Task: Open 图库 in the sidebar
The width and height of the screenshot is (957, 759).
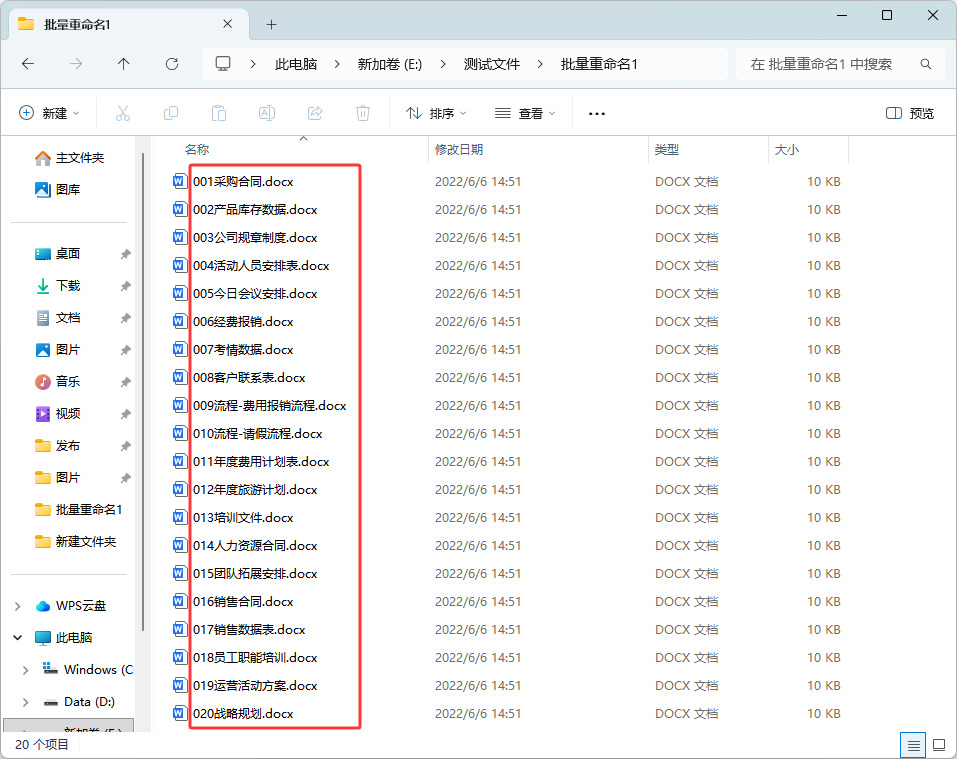Action: click(57, 190)
